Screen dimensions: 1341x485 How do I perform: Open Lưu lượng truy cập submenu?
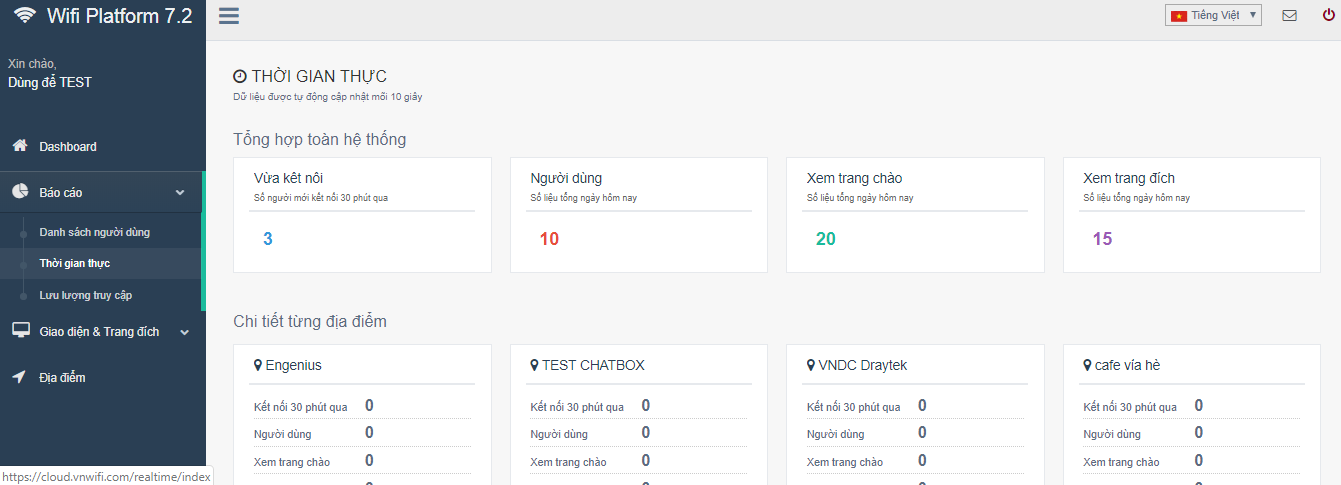pos(85,295)
